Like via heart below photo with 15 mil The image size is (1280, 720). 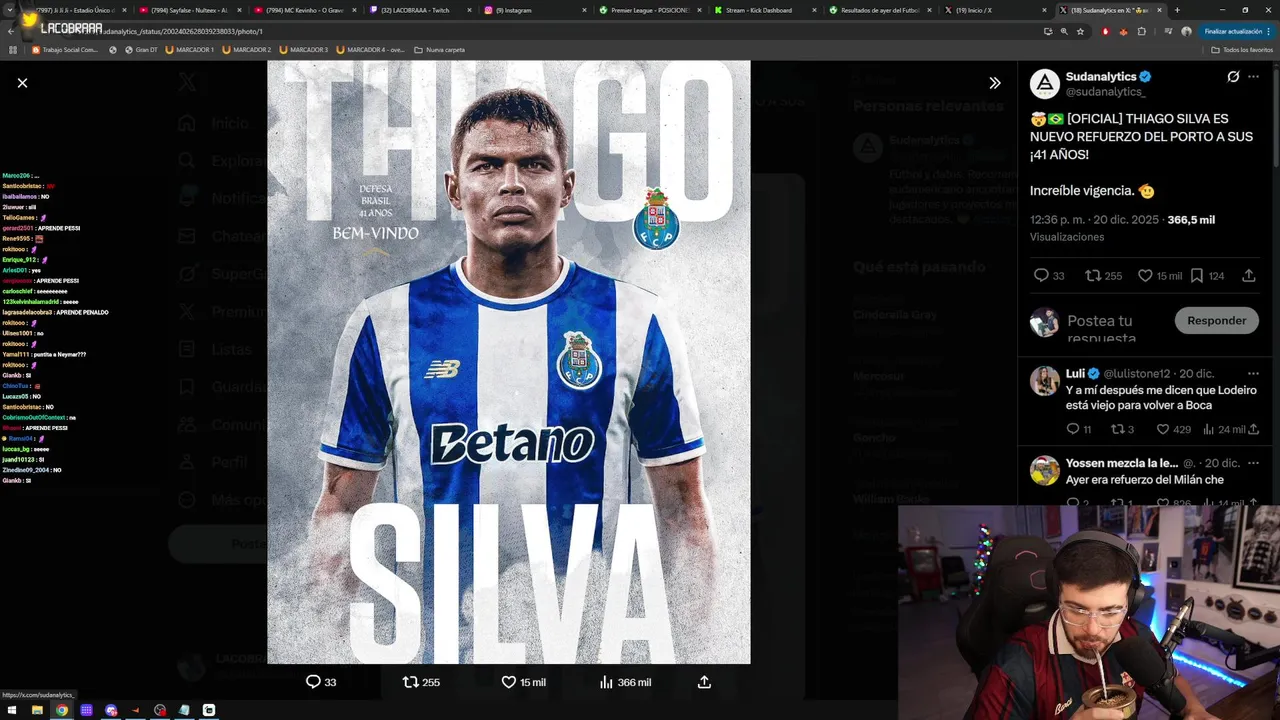tap(523, 682)
